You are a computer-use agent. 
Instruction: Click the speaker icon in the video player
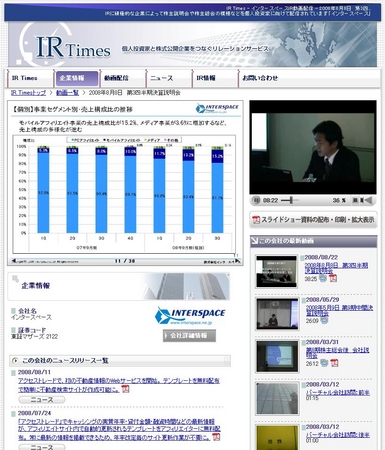point(368,200)
